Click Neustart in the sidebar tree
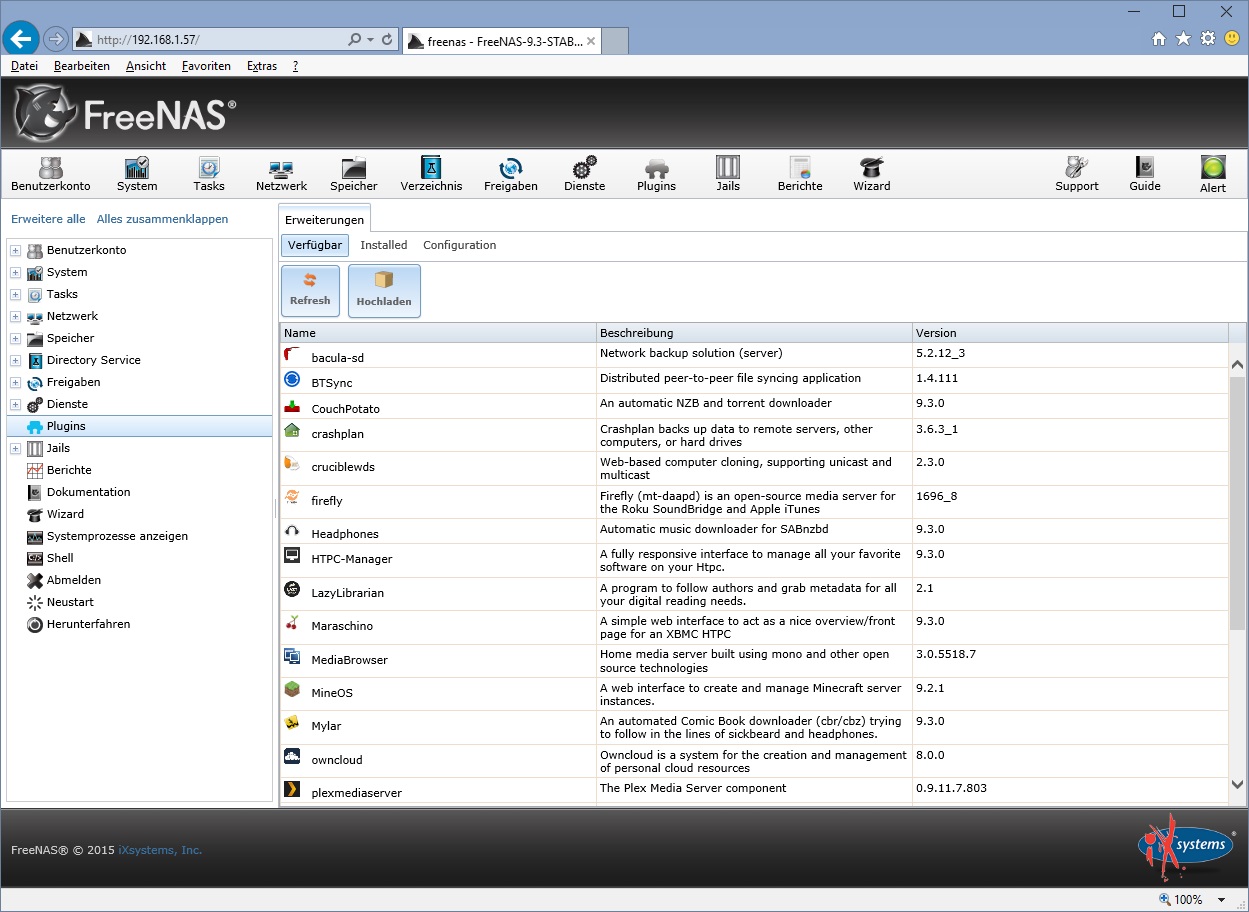 [x=70, y=602]
